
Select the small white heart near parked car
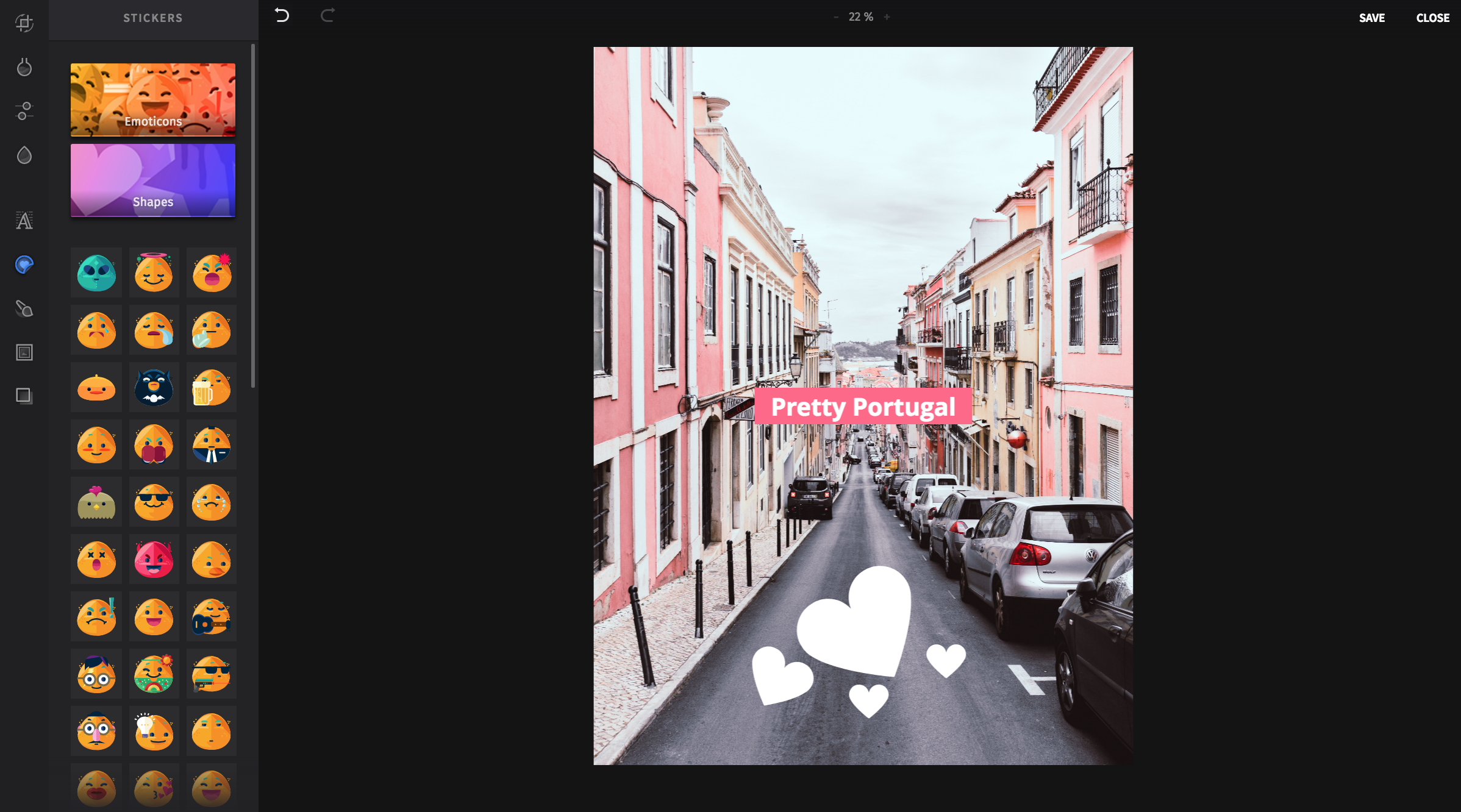tap(946, 661)
